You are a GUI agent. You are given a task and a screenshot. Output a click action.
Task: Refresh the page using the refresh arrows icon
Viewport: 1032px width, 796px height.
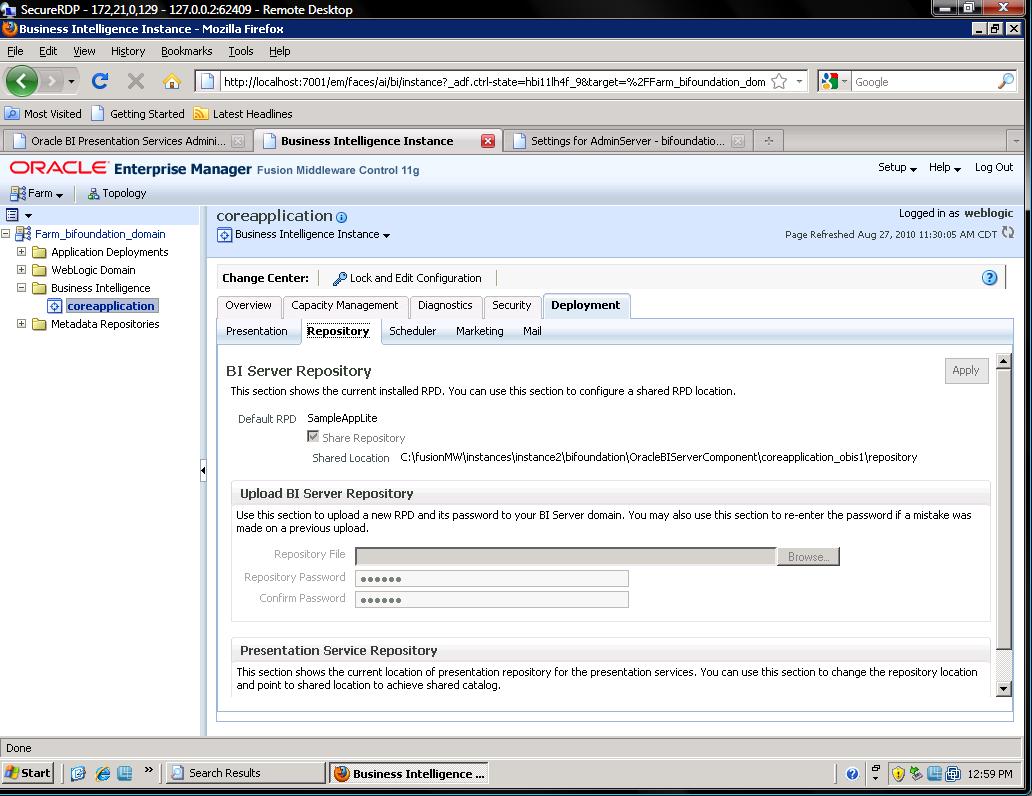click(1008, 232)
